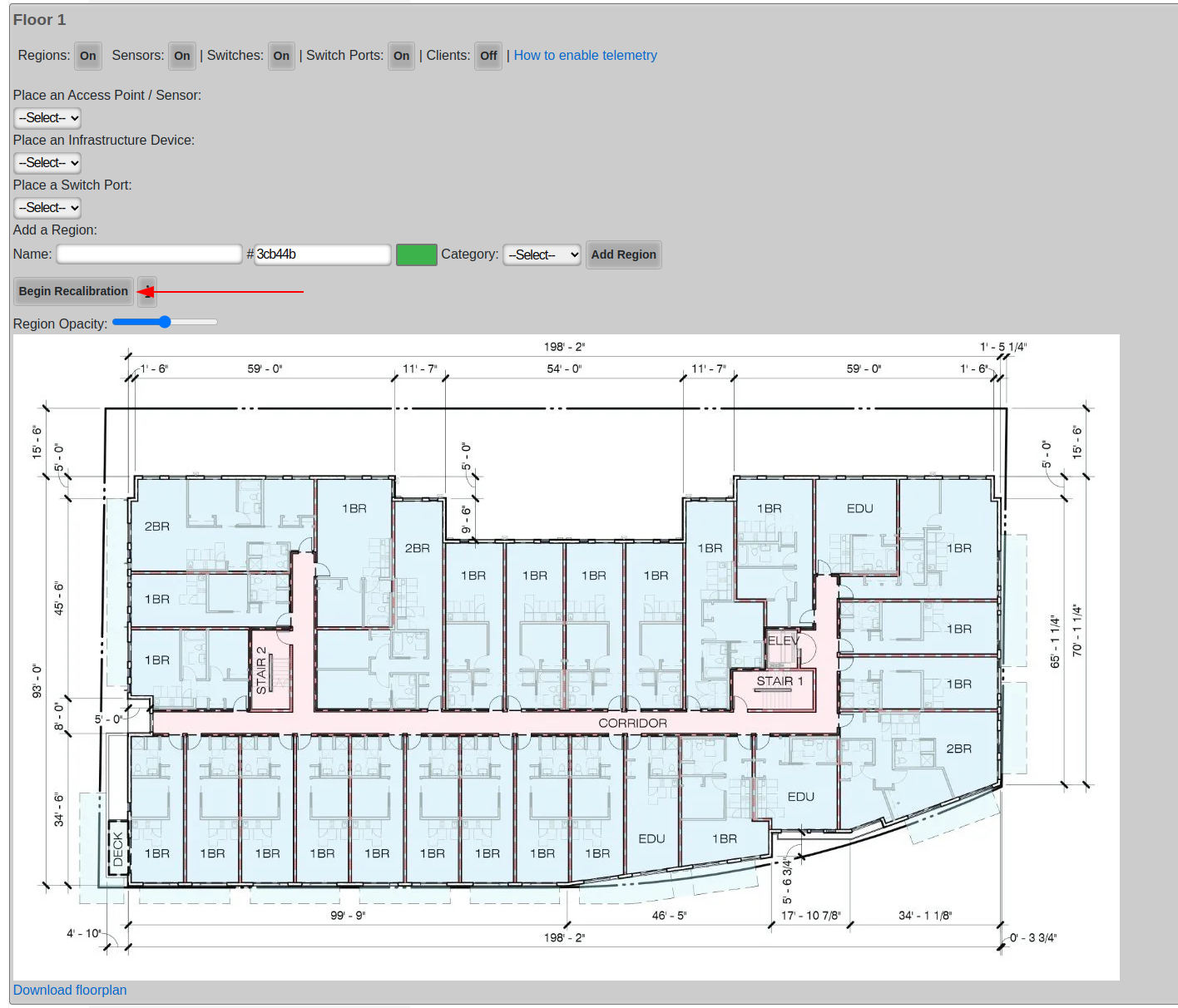Click the CORRIDOR label on the floorplan

coord(632,723)
